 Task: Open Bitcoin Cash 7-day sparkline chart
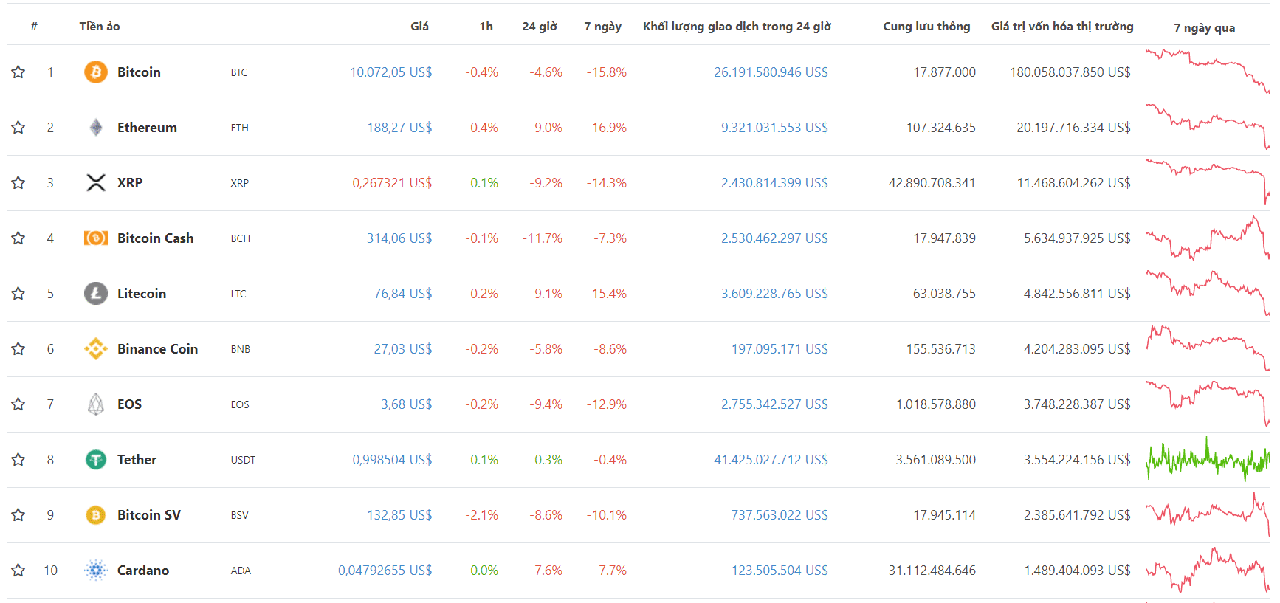[1207, 238]
